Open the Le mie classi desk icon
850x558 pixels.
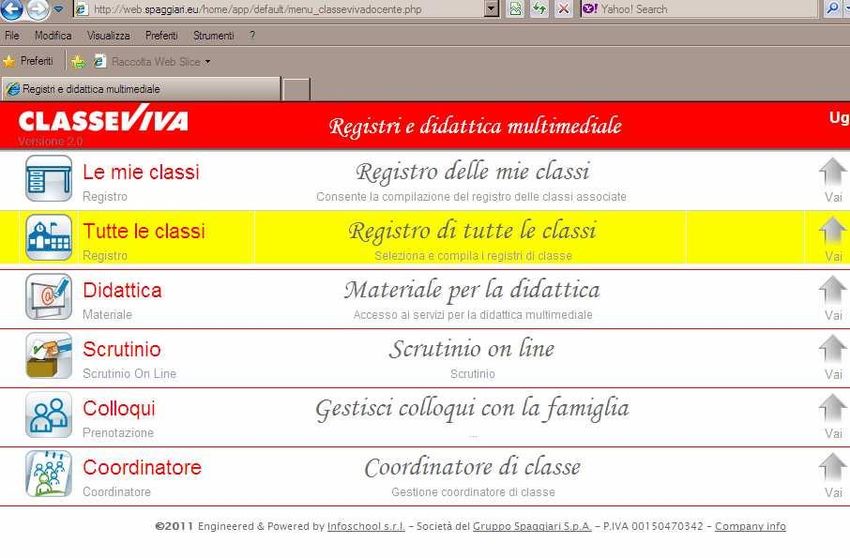click(x=48, y=179)
